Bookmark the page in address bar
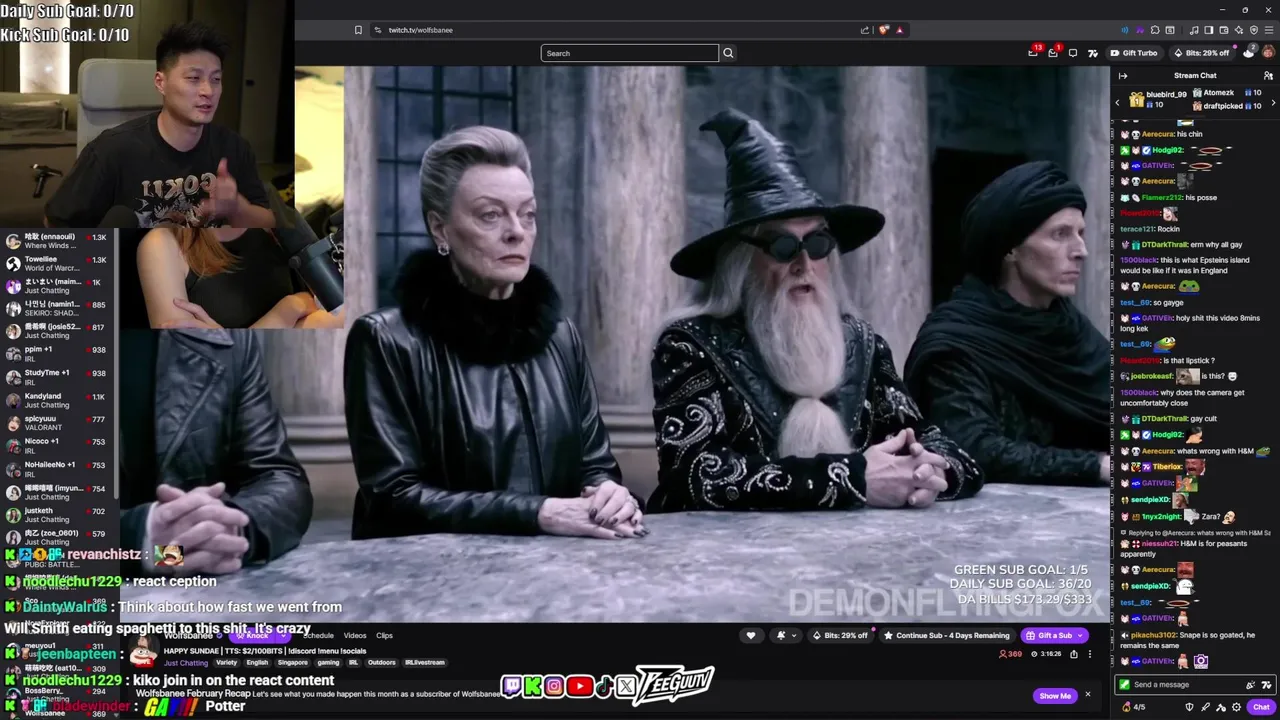The height and width of the screenshot is (720, 1280). click(x=358, y=30)
